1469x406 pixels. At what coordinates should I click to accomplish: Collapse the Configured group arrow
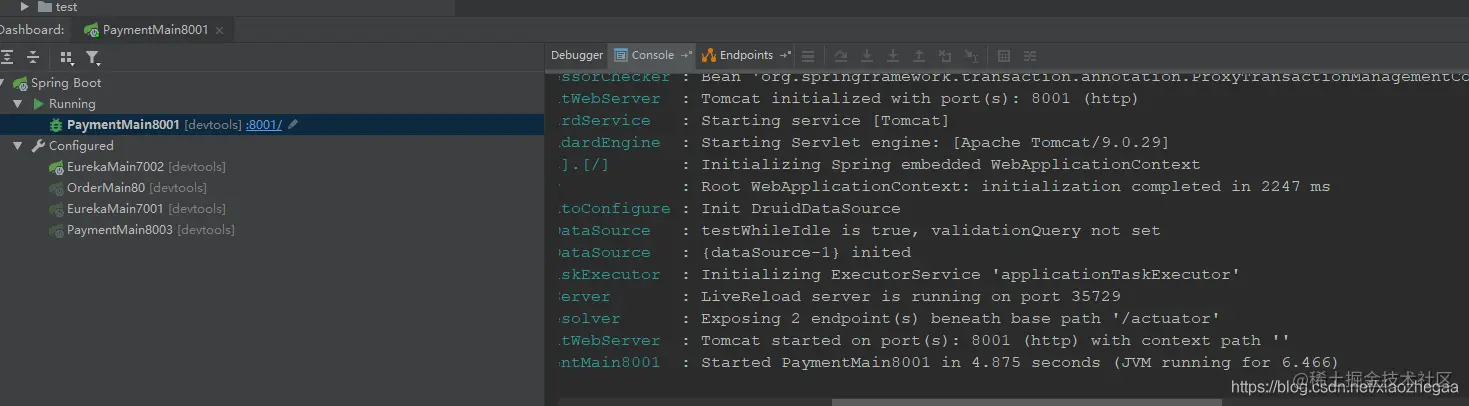point(18,146)
